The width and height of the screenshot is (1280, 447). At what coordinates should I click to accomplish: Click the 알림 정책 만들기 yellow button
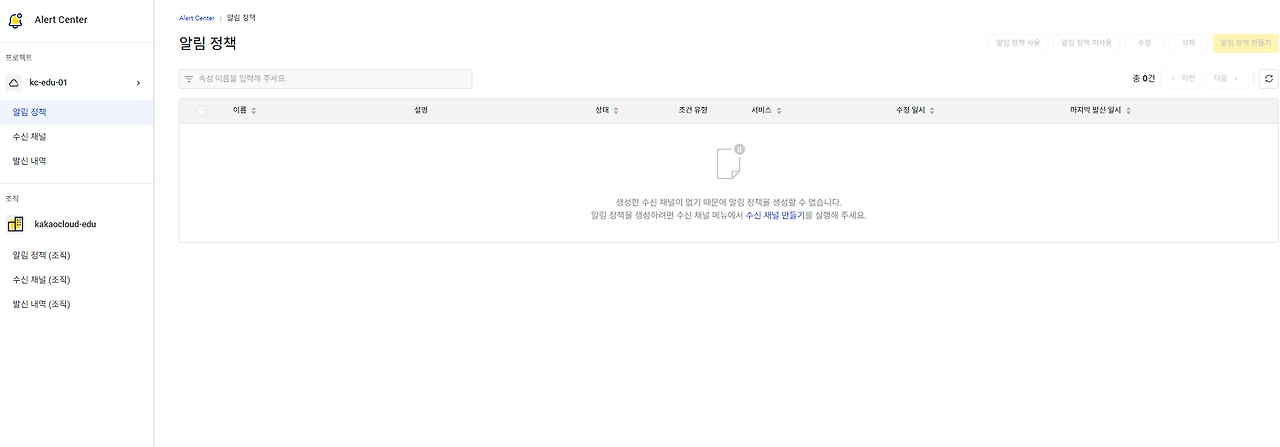1245,43
